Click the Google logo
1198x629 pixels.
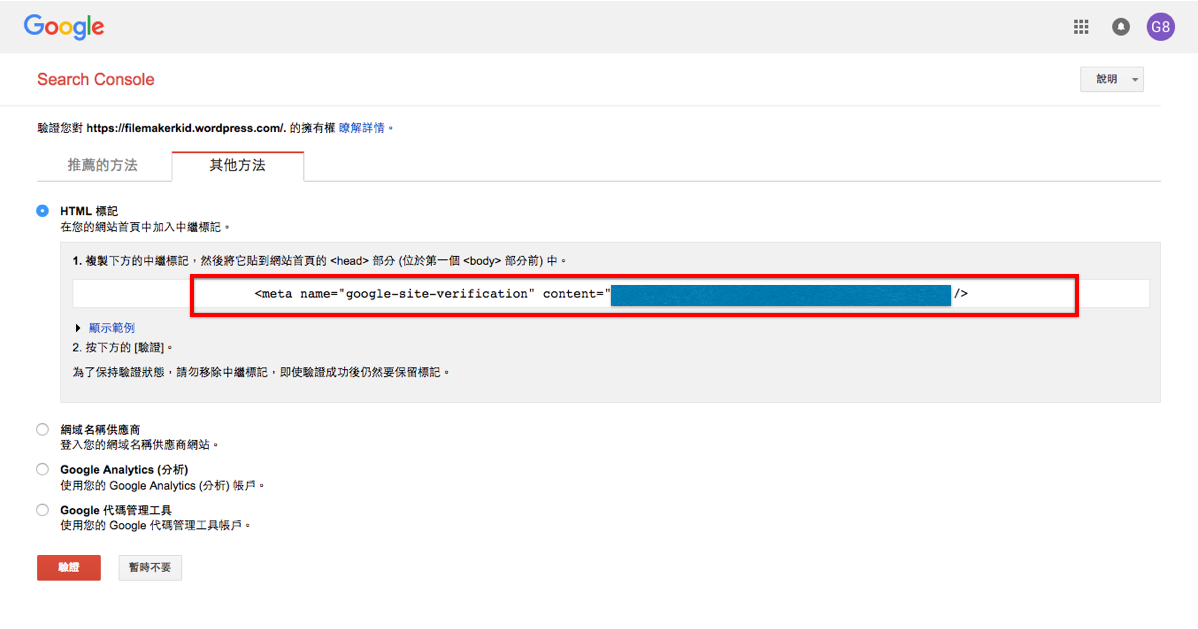[x=64, y=27]
